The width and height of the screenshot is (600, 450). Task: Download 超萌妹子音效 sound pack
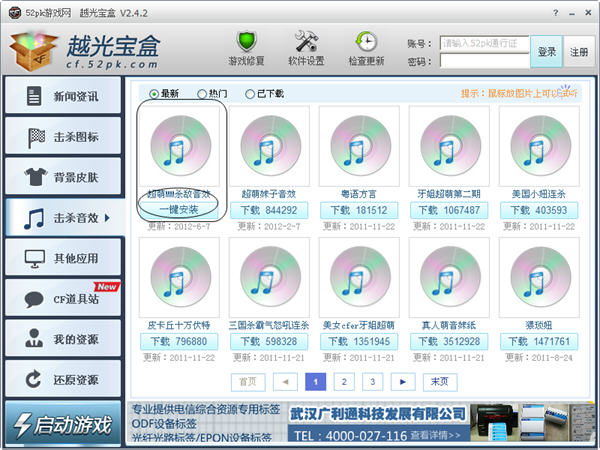[x=269, y=210]
